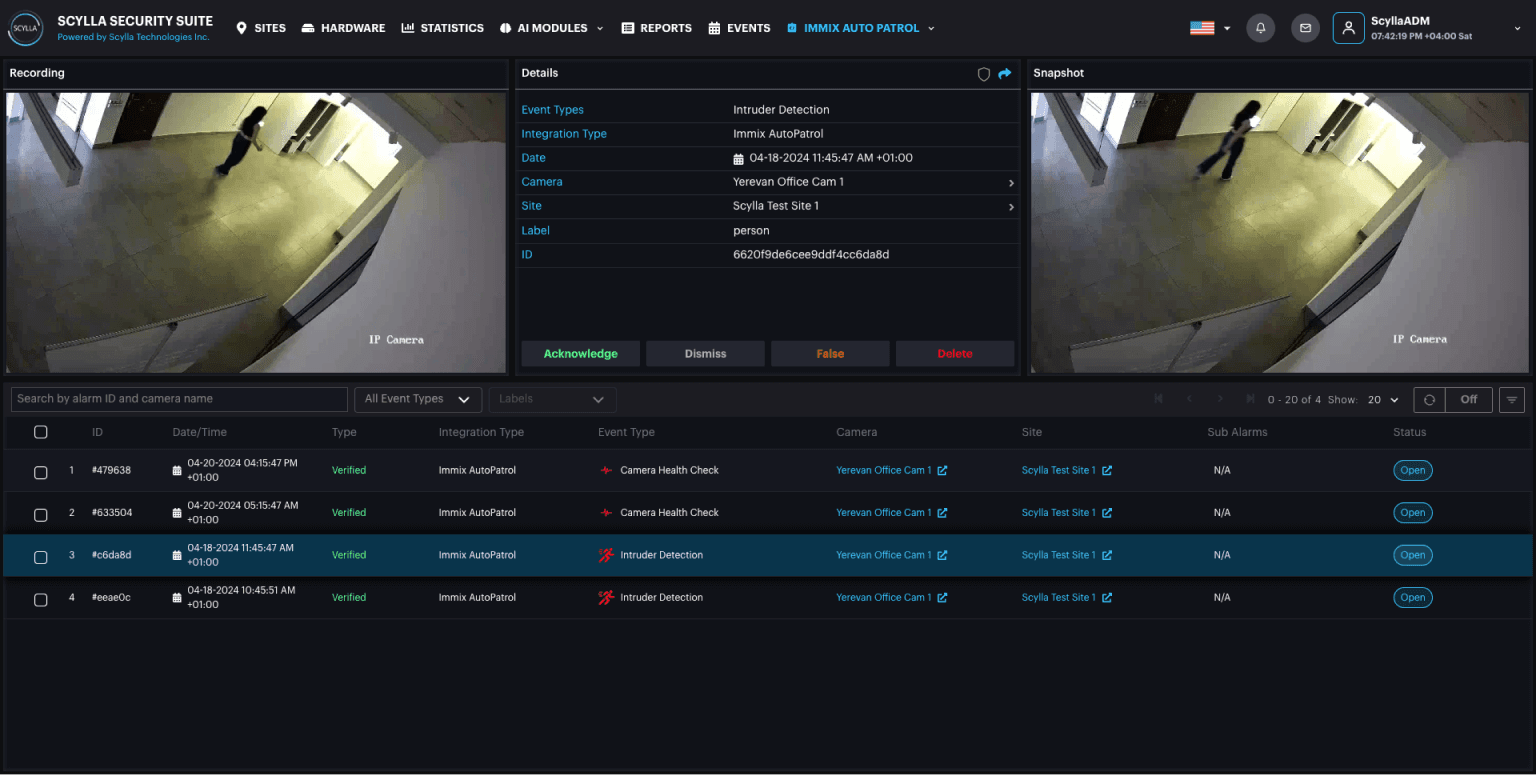1536x775 pixels.
Task: Open the Reports menu
Action: click(x=657, y=28)
